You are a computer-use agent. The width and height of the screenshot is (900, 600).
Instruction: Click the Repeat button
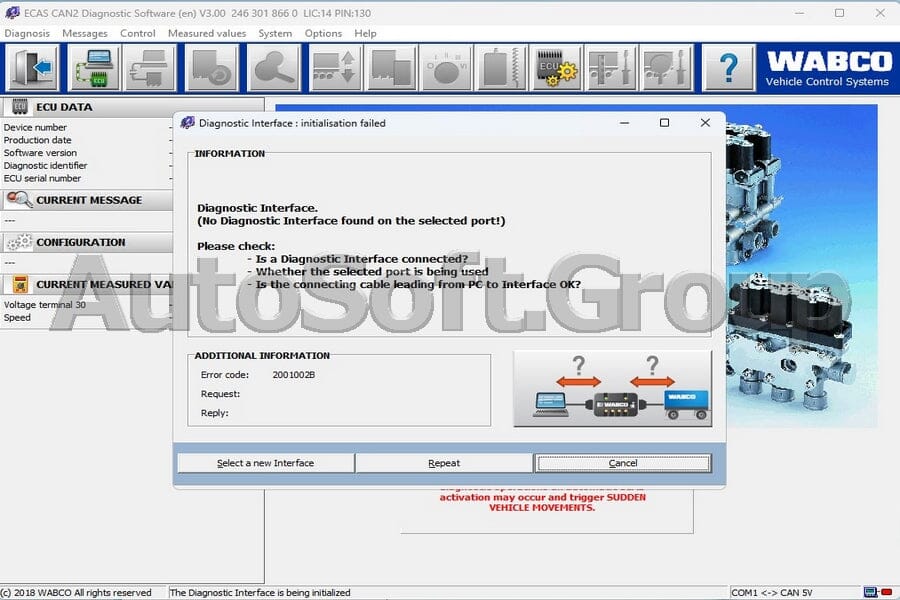click(x=444, y=463)
